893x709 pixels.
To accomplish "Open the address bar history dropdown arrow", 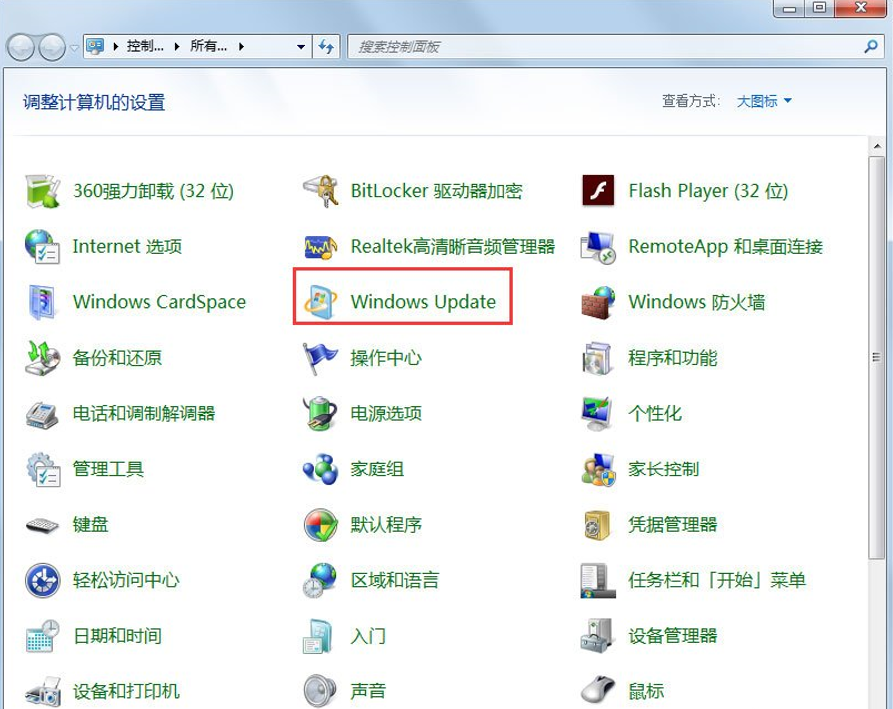I will [301, 47].
